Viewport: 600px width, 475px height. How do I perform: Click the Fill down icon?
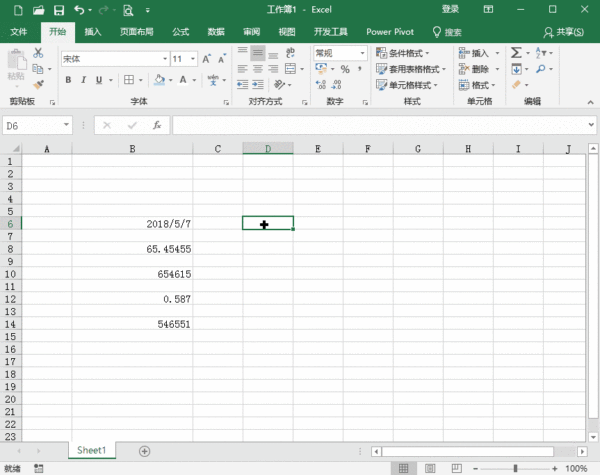(516, 69)
